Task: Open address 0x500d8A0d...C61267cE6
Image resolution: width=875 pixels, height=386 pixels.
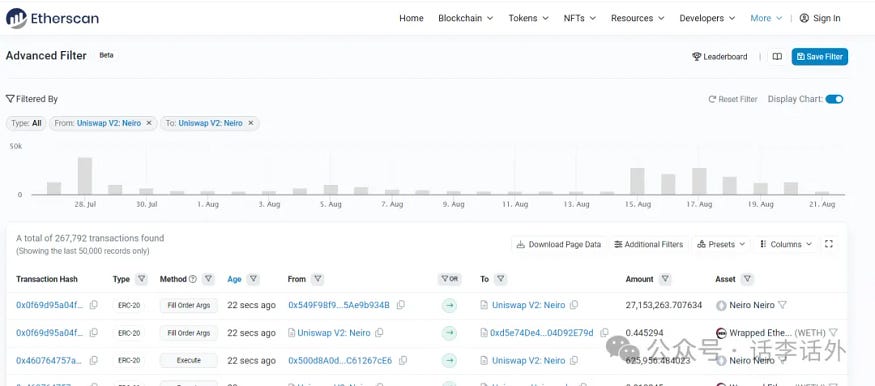Action: [x=340, y=361]
